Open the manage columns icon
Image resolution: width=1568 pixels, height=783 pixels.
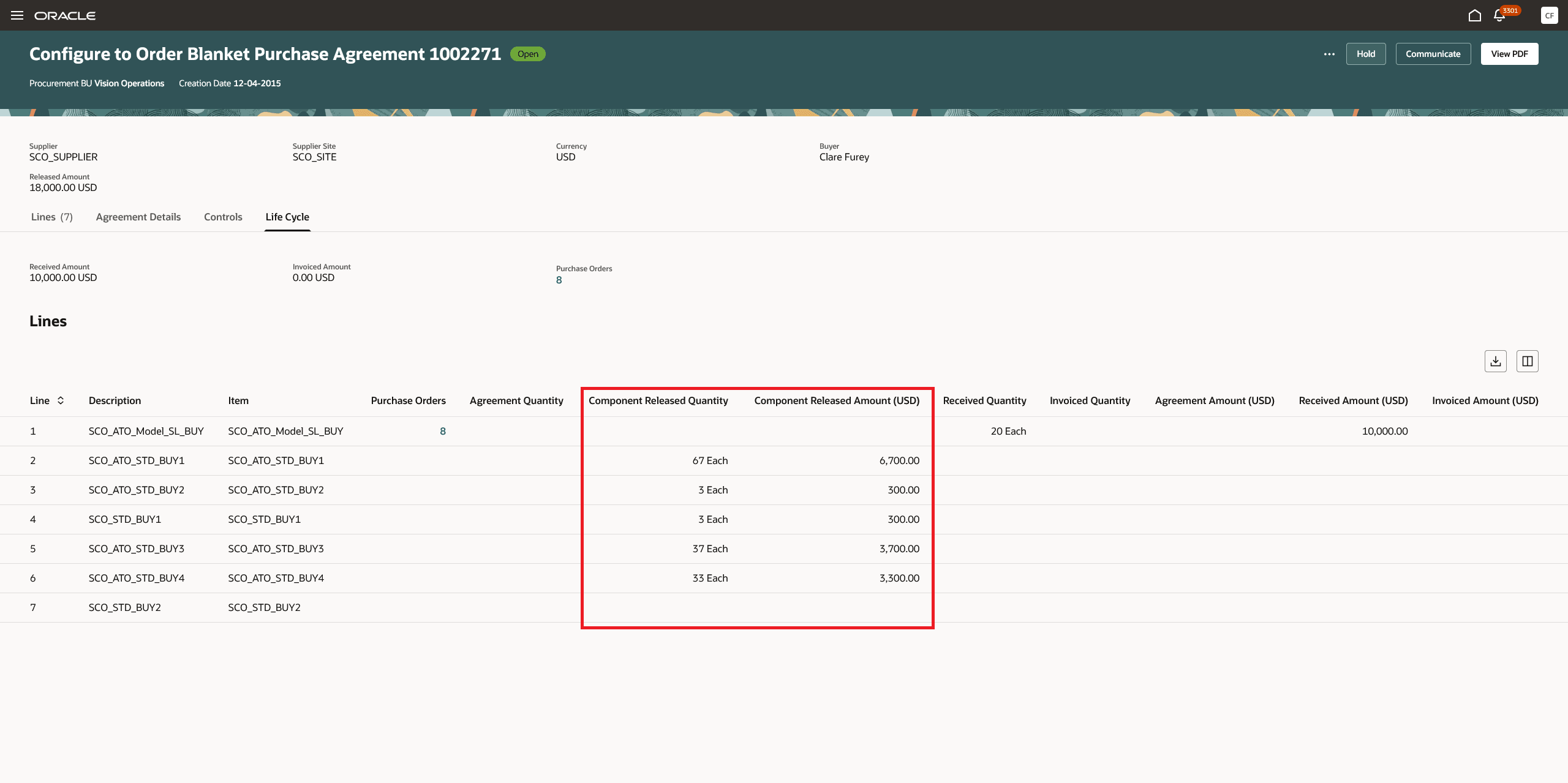[1527, 361]
